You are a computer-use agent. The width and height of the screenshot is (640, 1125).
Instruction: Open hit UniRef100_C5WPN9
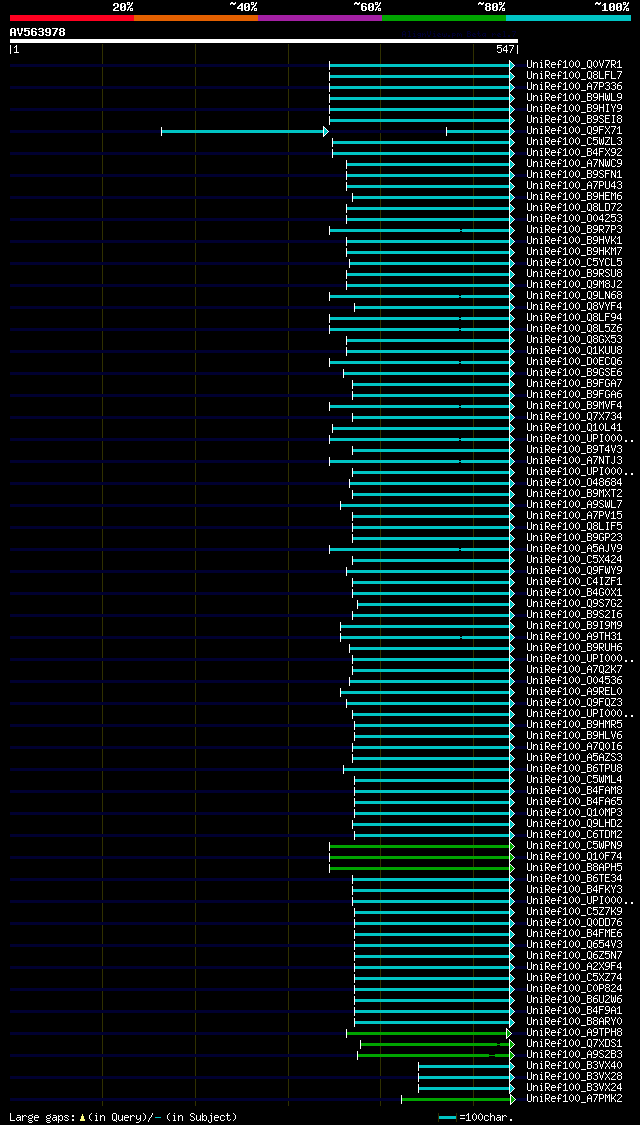coord(574,845)
